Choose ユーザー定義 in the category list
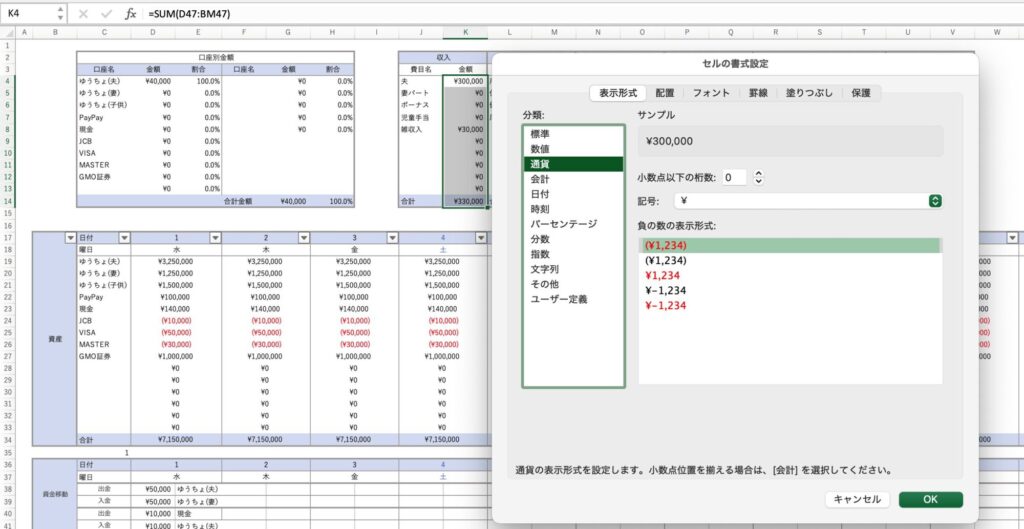Screen dimensions: 1024x529 click(559, 299)
